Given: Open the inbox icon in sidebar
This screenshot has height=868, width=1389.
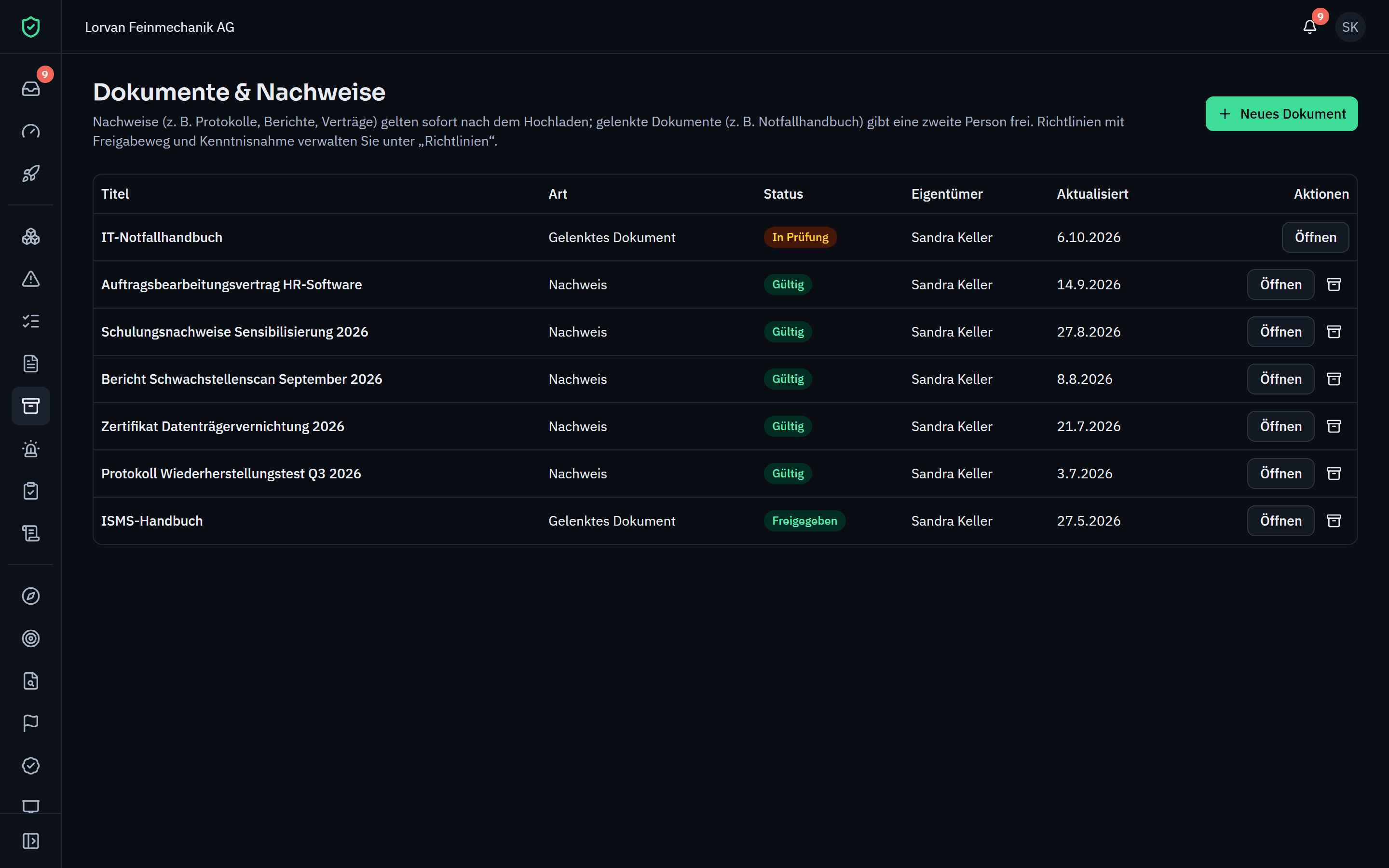Looking at the screenshot, I should 30,88.
